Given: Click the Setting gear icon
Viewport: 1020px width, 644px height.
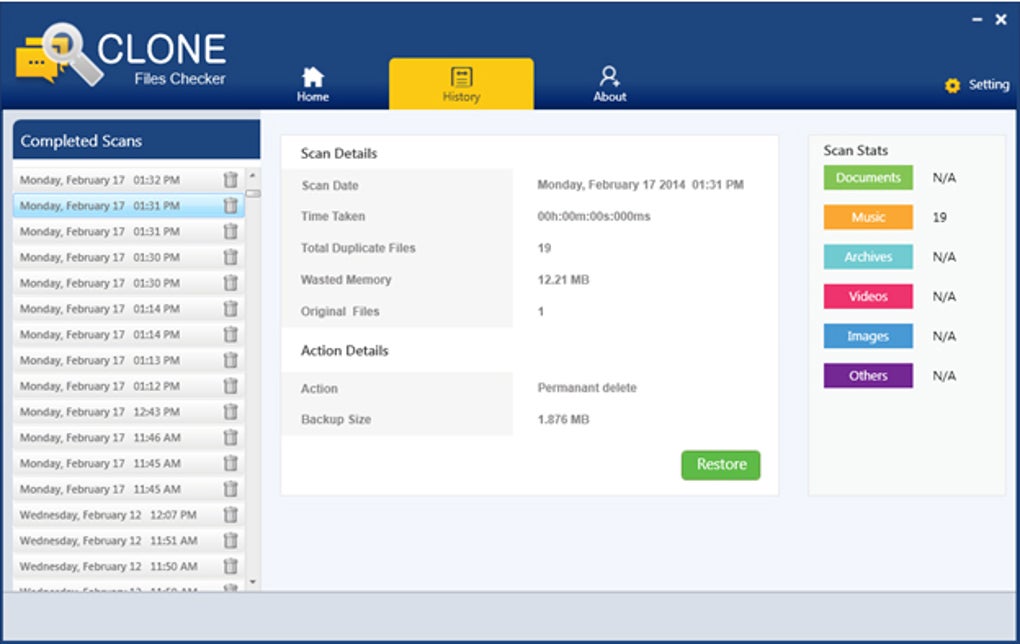Looking at the screenshot, I should click(952, 85).
